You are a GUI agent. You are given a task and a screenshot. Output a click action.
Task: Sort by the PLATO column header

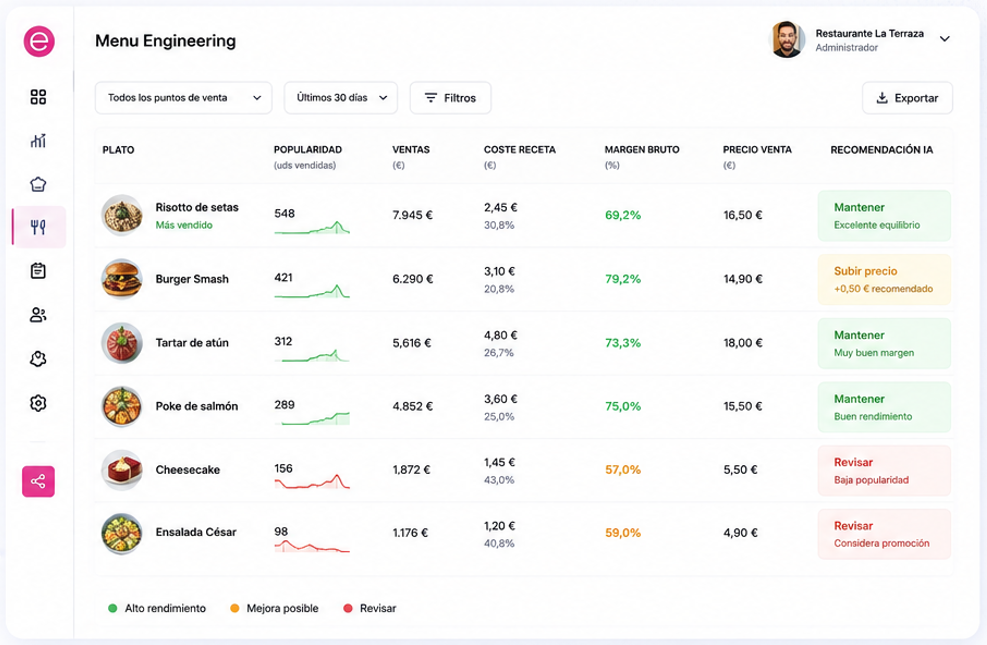[x=118, y=150]
